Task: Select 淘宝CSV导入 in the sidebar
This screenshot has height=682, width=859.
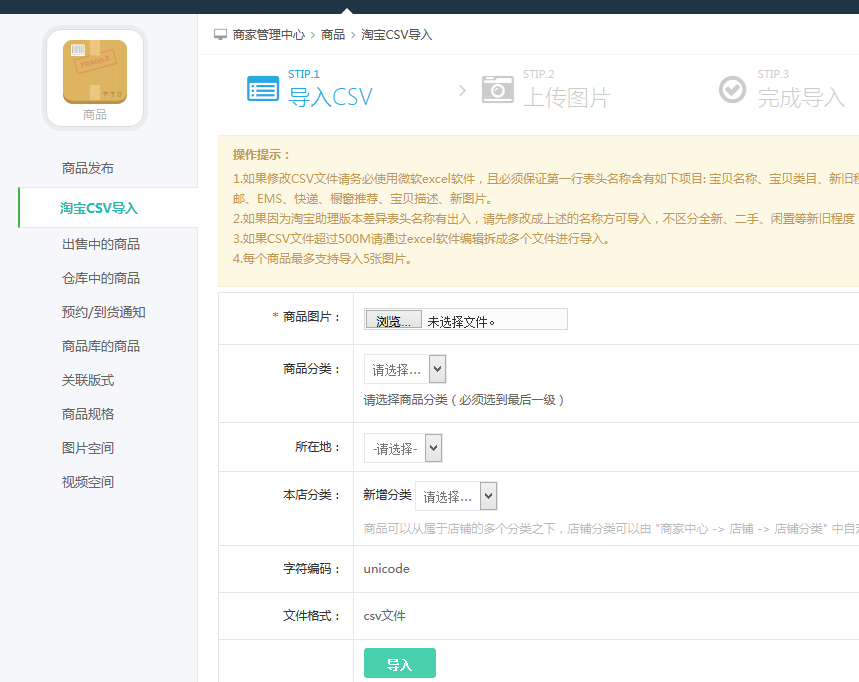Action: pyautogui.click(x=99, y=208)
